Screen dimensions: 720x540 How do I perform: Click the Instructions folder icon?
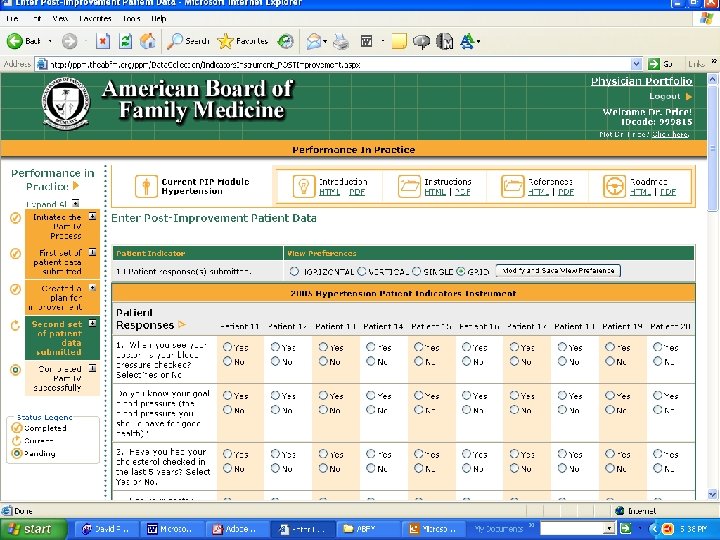tap(409, 186)
